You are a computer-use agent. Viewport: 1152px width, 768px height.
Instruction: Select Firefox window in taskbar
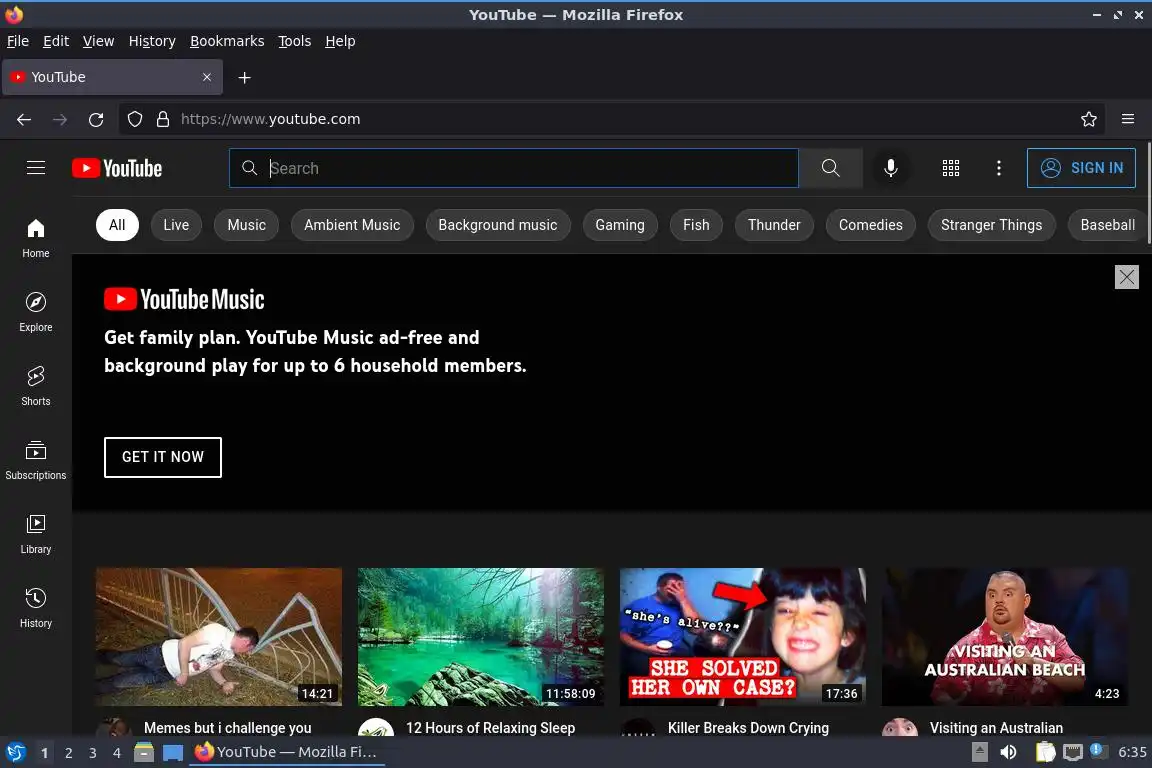click(x=287, y=753)
